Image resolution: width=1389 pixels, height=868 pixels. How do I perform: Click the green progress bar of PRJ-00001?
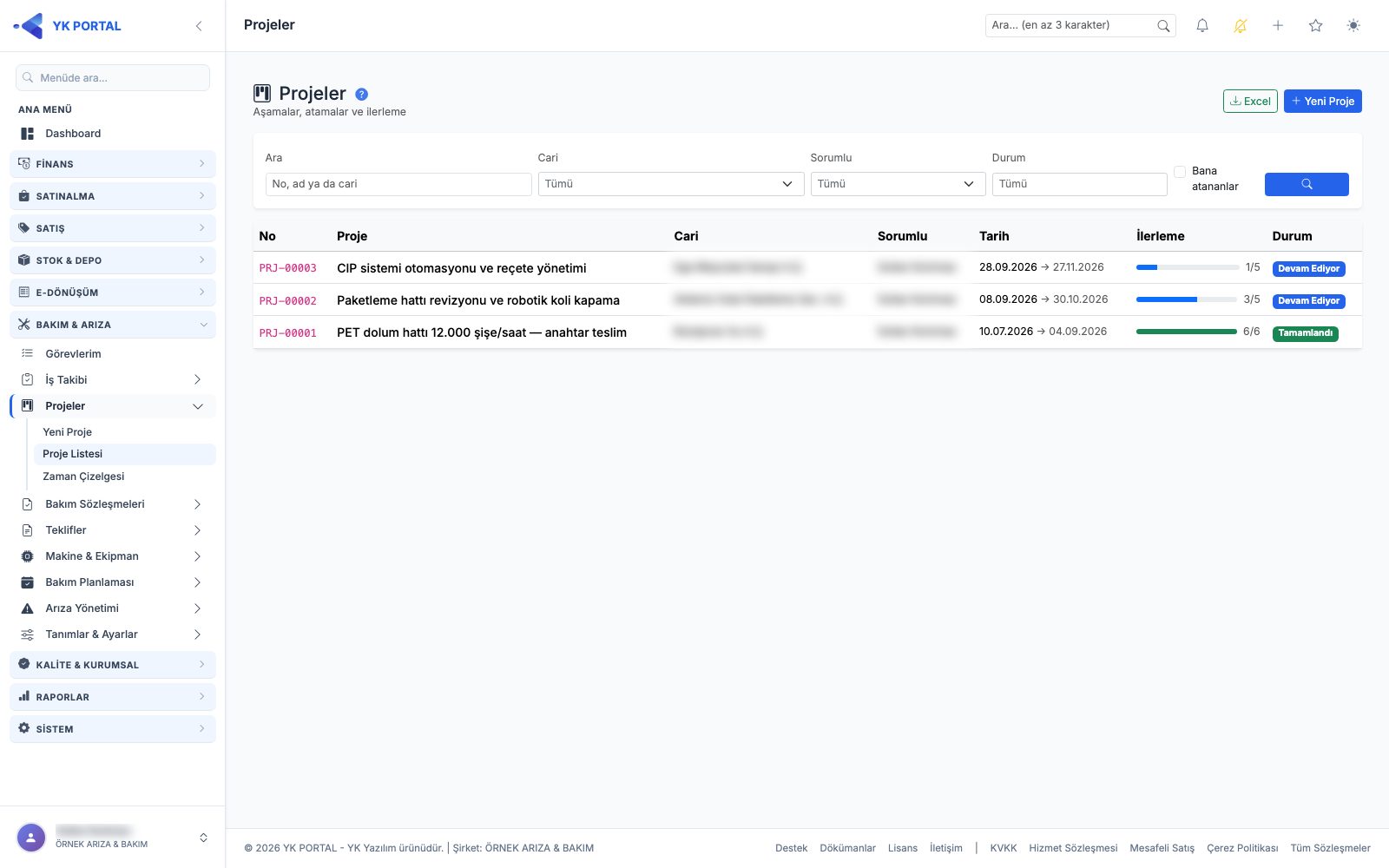click(1186, 332)
